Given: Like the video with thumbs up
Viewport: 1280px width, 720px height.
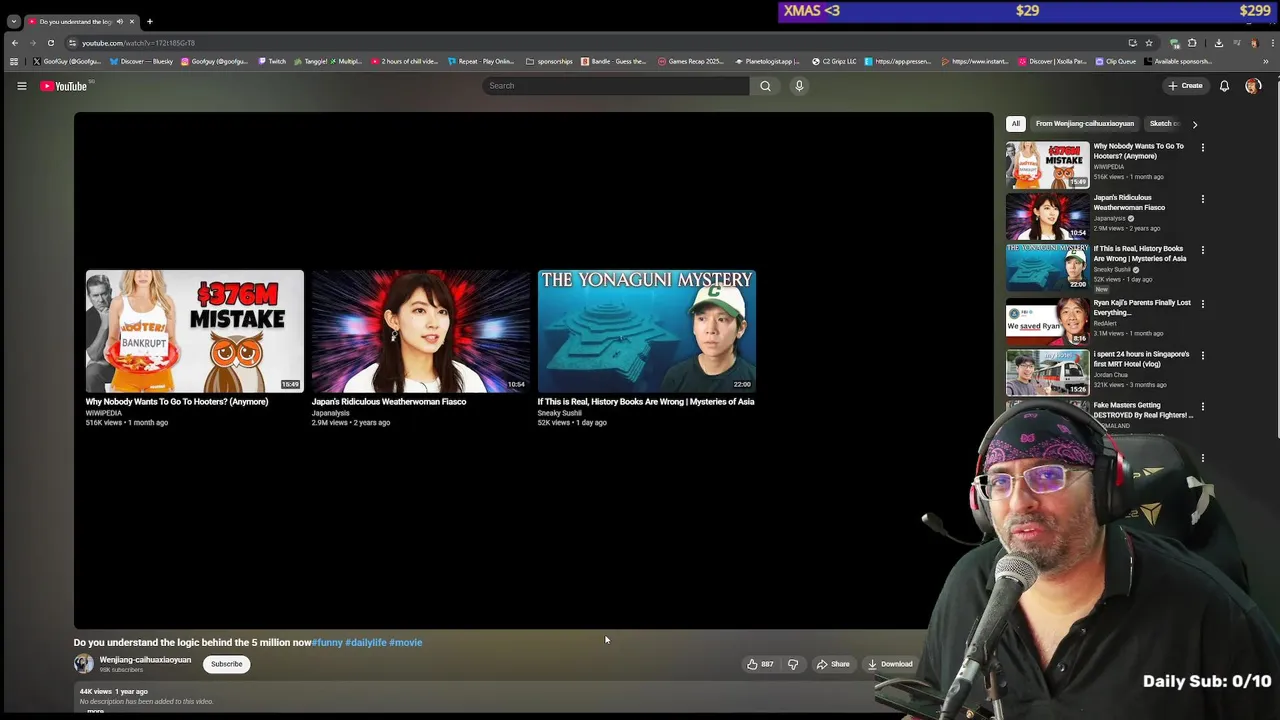Looking at the screenshot, I should coord(761,664).
